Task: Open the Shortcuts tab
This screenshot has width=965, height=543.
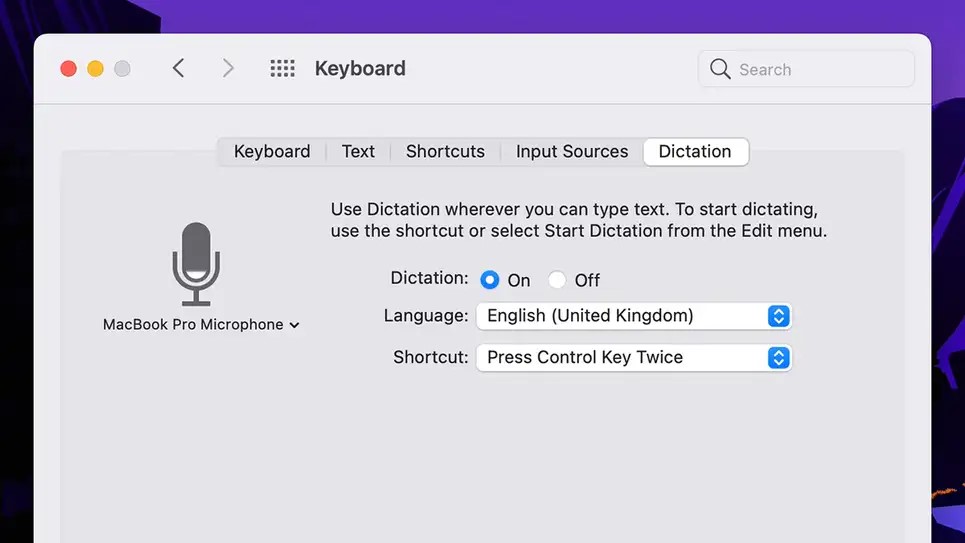Action: (446, 151)
